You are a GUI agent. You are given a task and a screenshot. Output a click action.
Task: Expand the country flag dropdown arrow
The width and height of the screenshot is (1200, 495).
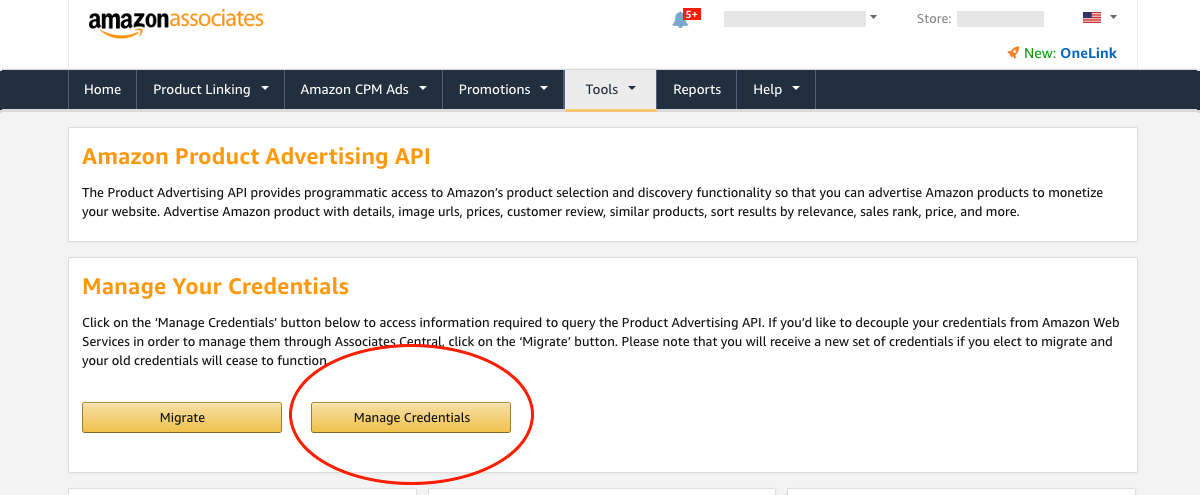(x=1113, y=17)
